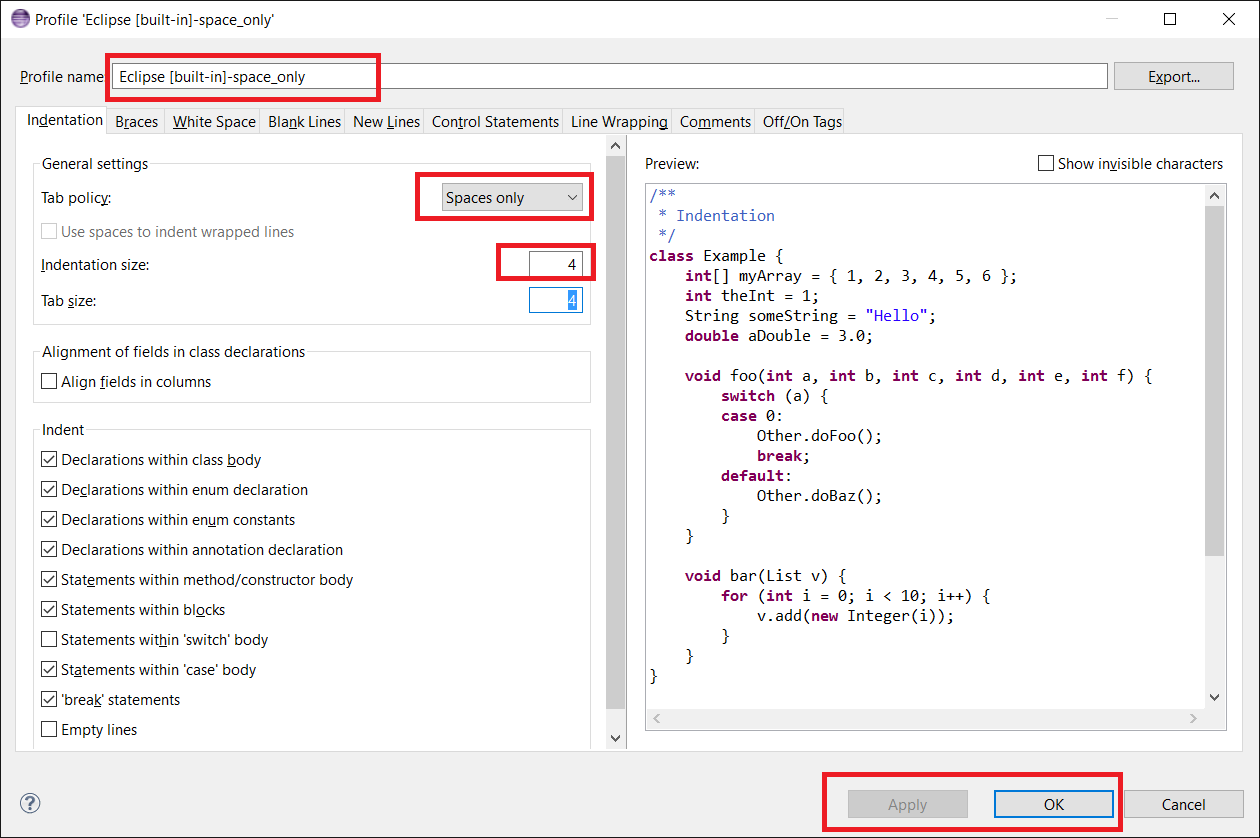
Task: Check the Empty lines option
Action: coord(48,729)
